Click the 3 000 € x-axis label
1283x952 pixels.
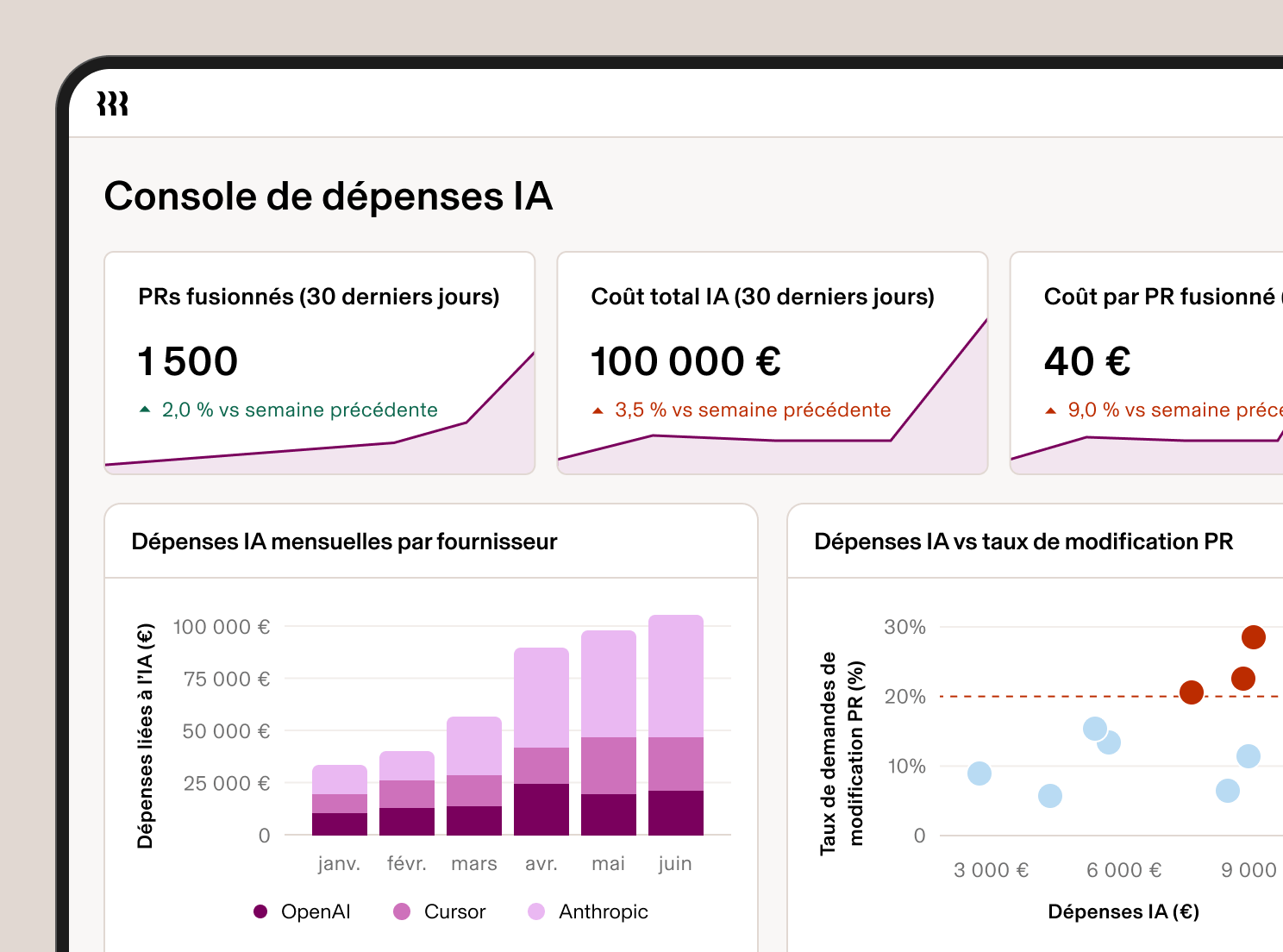992,870
